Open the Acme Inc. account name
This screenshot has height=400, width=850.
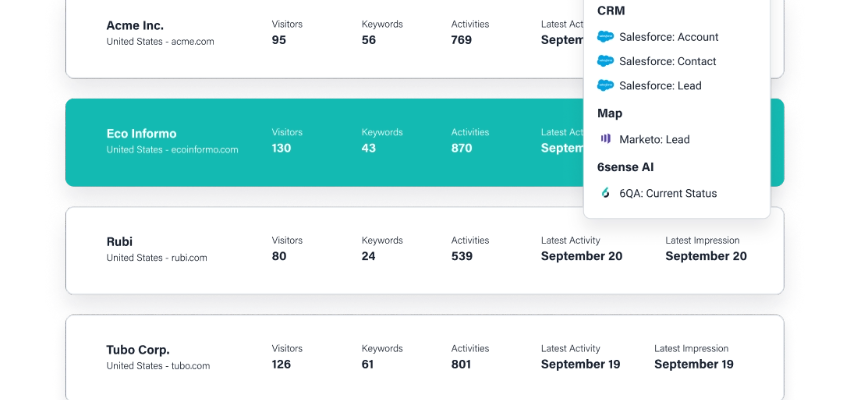135,25
